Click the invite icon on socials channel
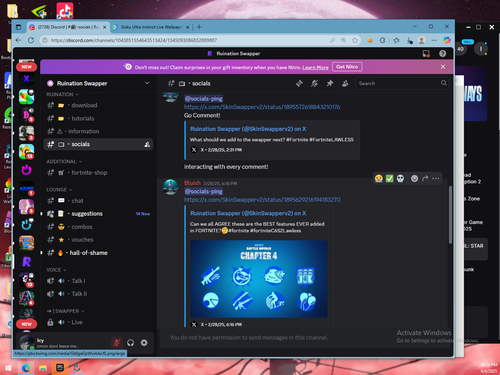The image size is (500, 375). tap(147, 144)
